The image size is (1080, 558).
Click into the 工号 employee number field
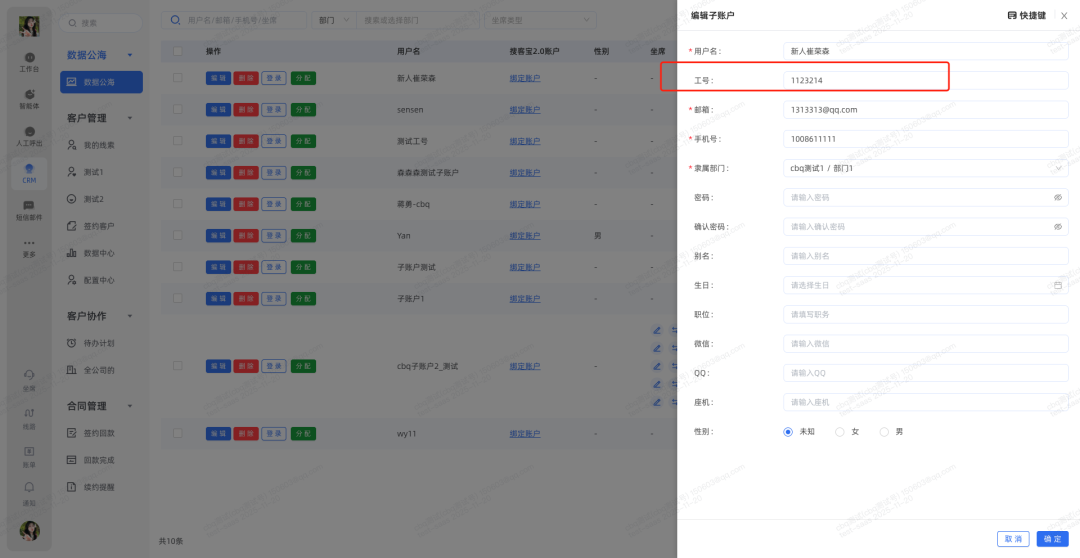925,80
